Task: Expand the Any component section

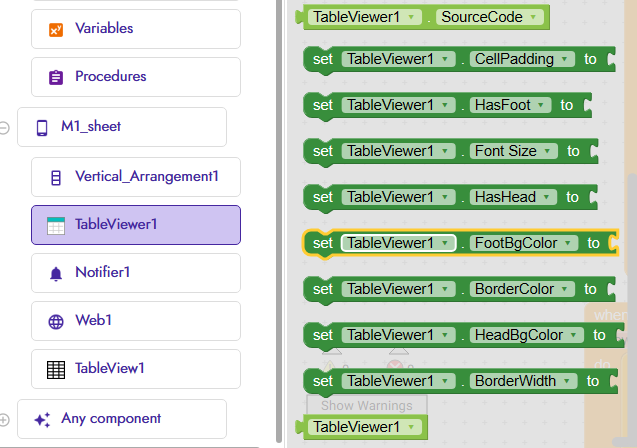Action: point(5,419)
